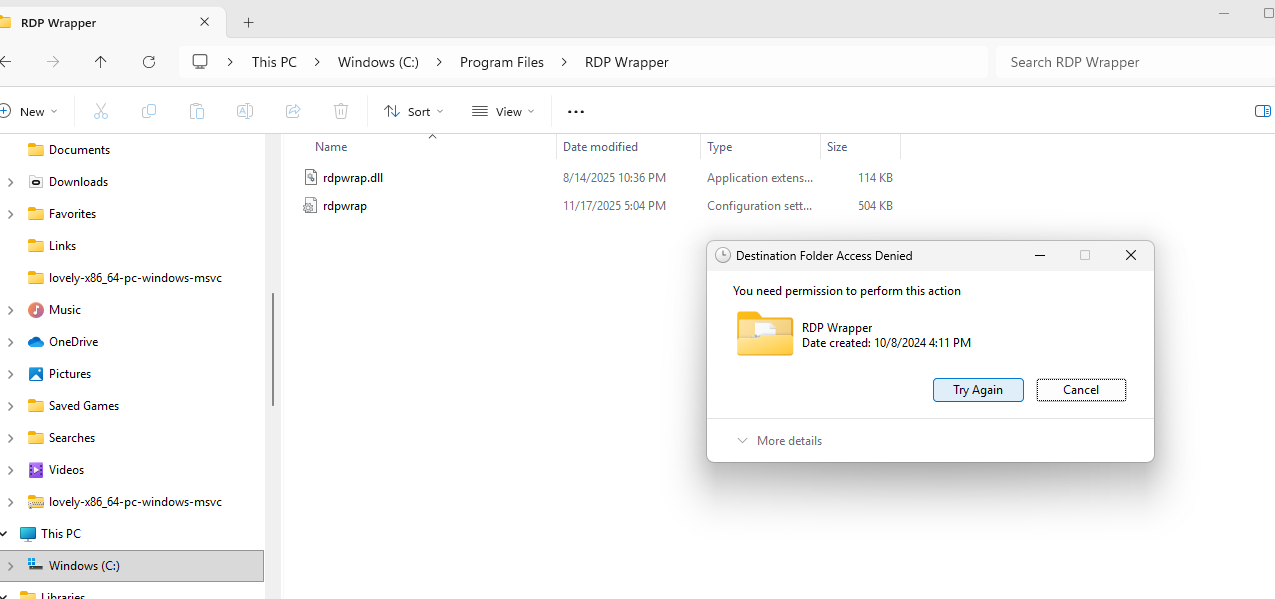Click the rdpwrap configuration file icon
This screenshot has width=1275, height=599.
(x=310, y=206)
